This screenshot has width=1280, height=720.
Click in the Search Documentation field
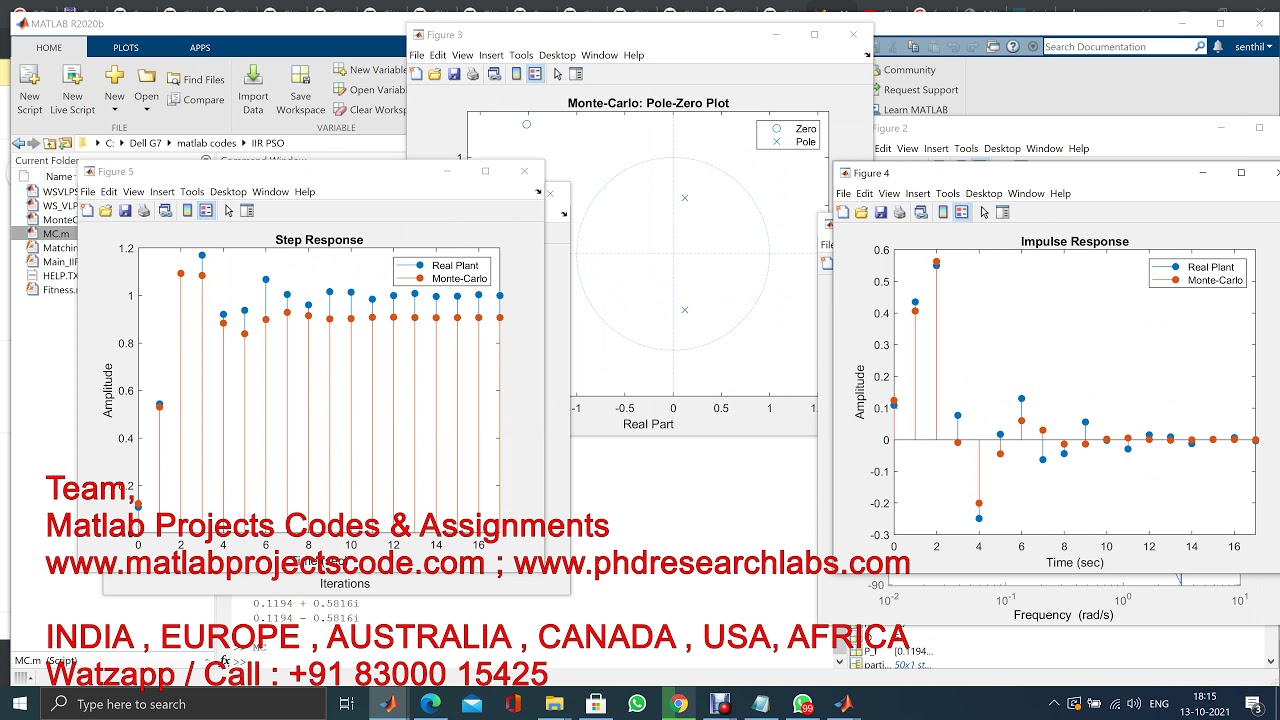click(1125, 47)
